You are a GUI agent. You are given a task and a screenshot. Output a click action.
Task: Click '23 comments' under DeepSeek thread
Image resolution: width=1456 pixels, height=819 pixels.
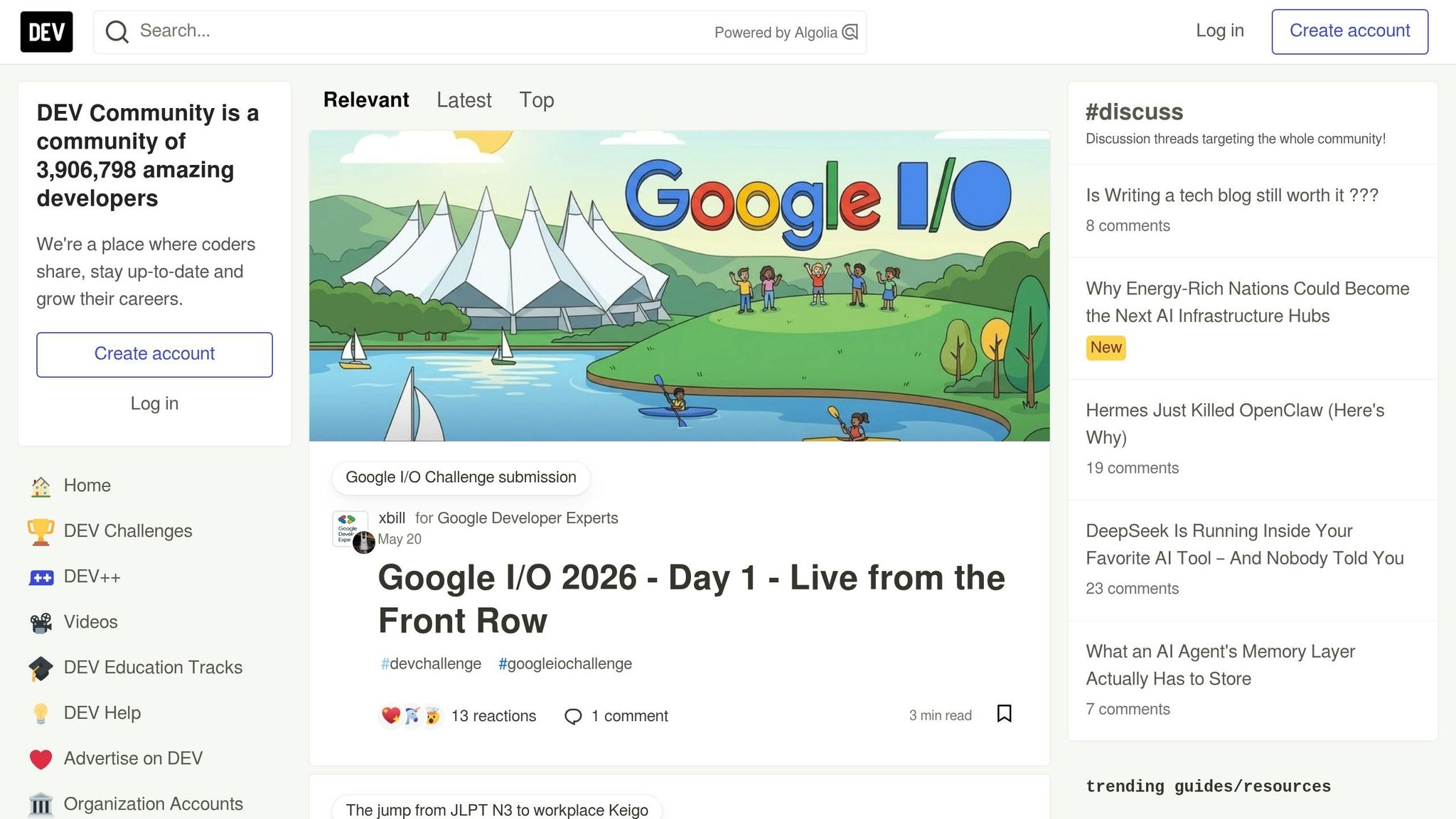pos(1132,589)
